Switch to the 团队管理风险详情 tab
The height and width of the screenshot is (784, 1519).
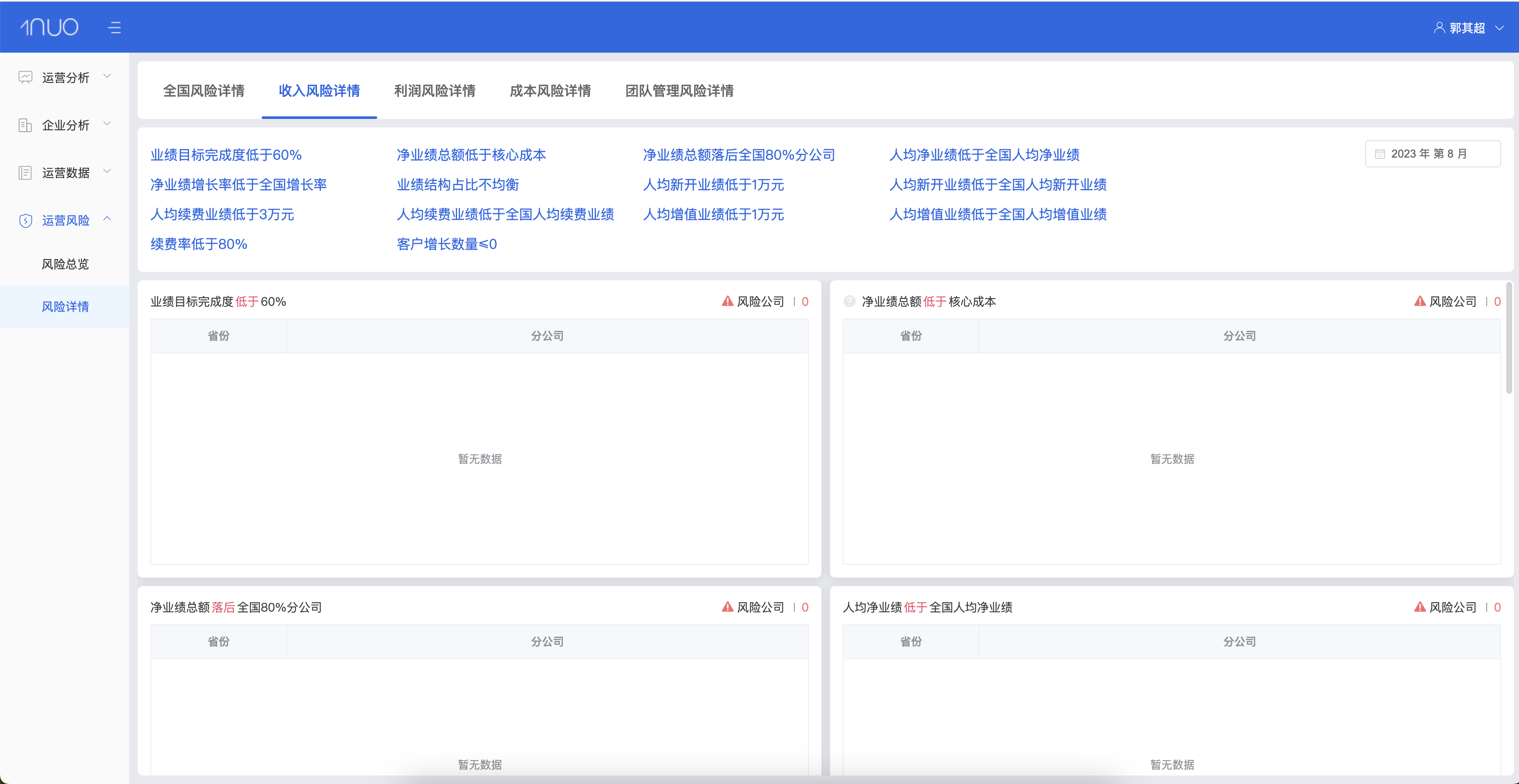(x=680, y=91)
